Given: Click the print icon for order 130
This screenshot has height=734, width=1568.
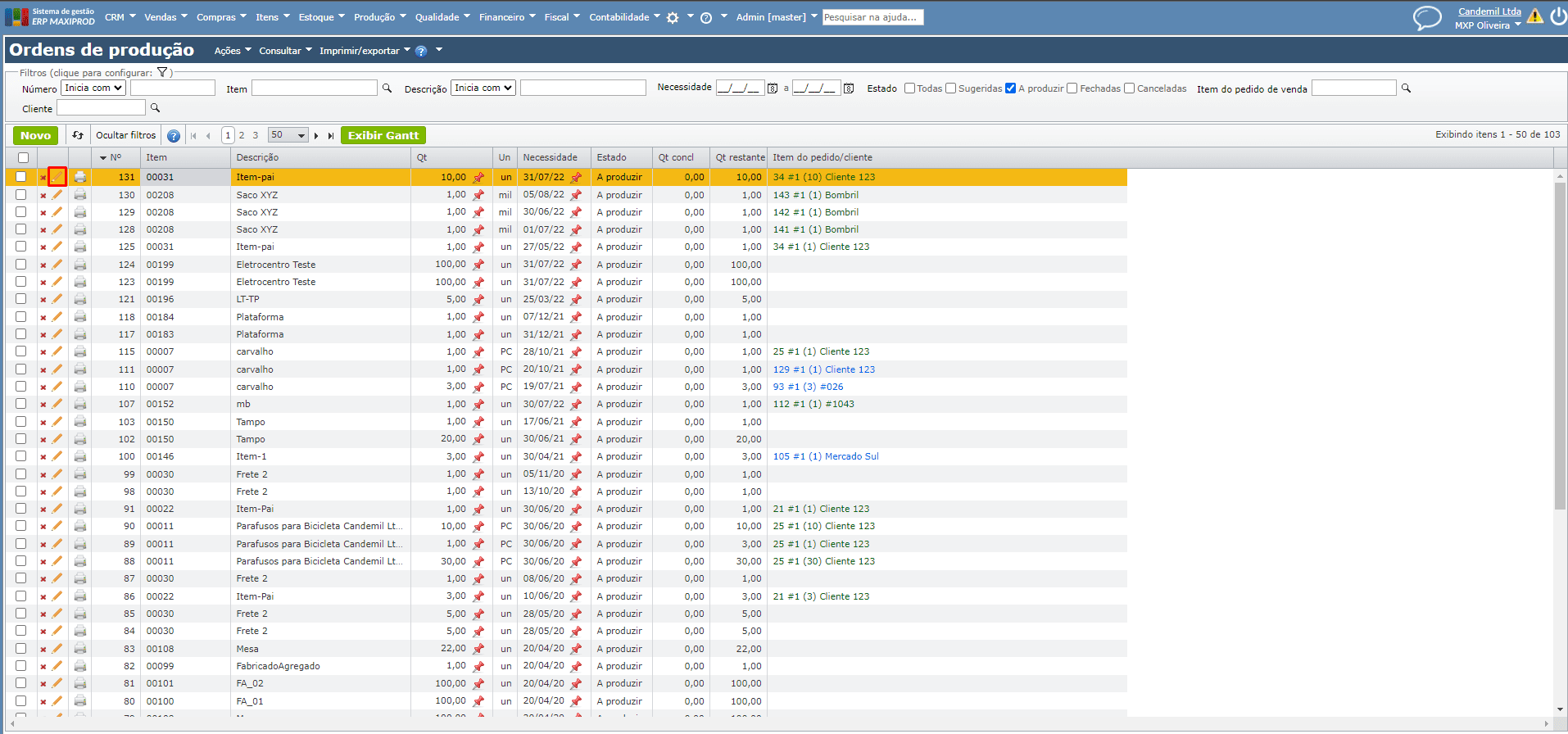Looking at the screenshot, I should [80, 195].
